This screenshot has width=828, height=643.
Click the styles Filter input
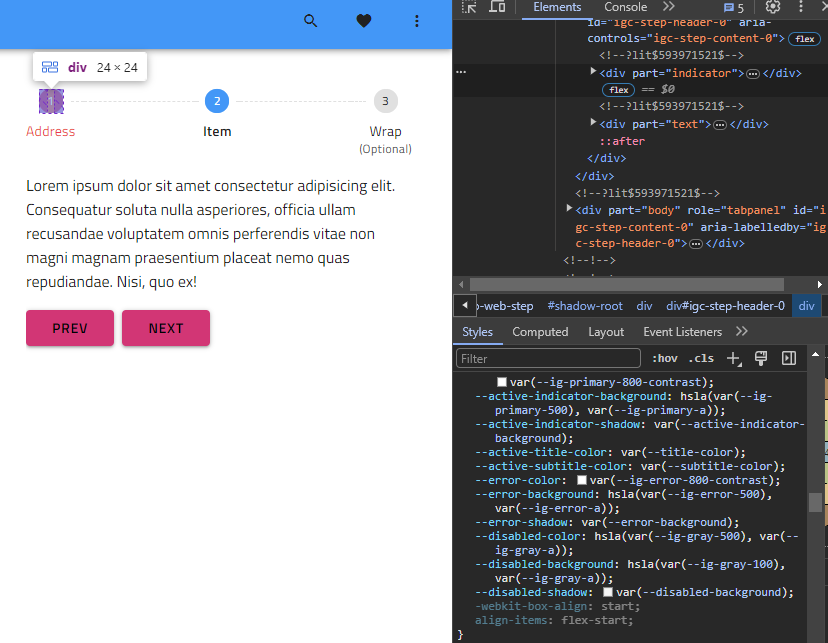548,358
